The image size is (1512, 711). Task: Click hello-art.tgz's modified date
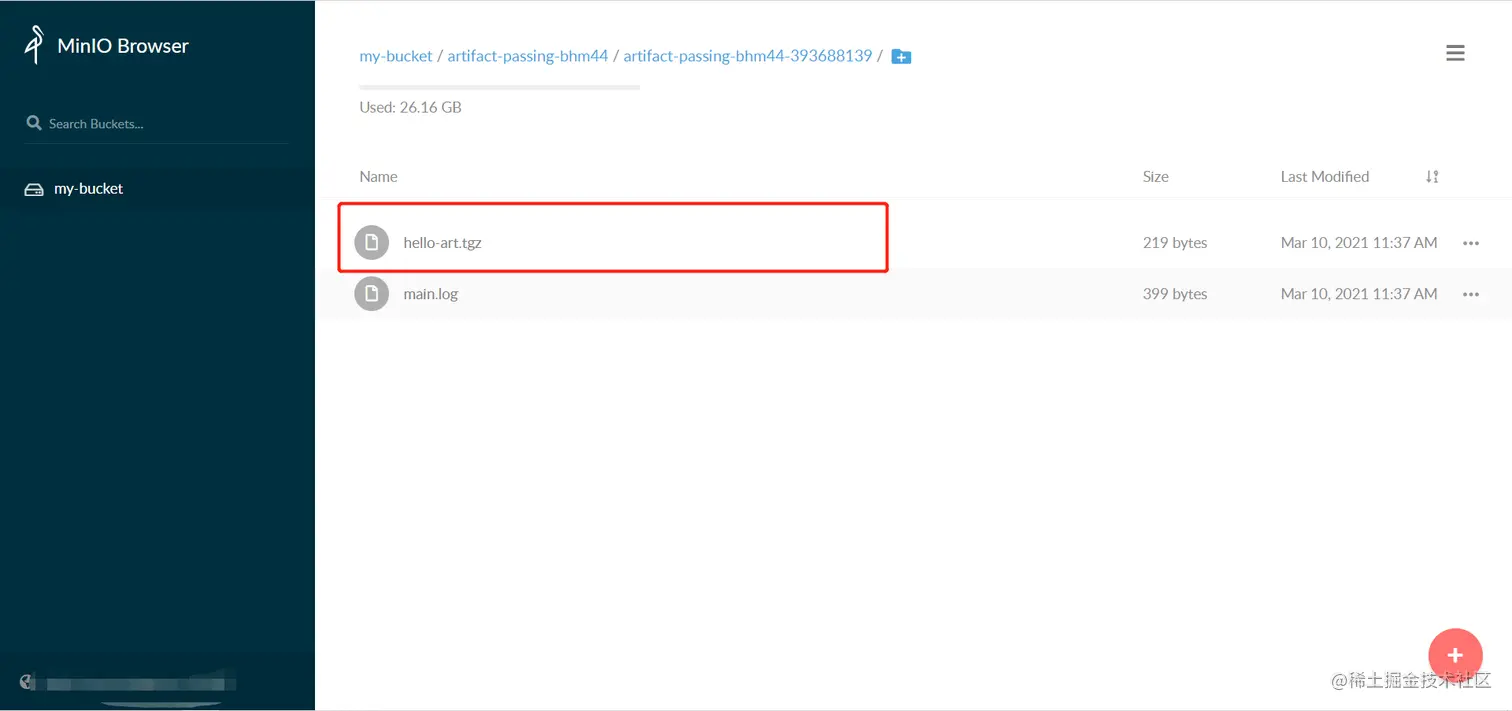1359,242
